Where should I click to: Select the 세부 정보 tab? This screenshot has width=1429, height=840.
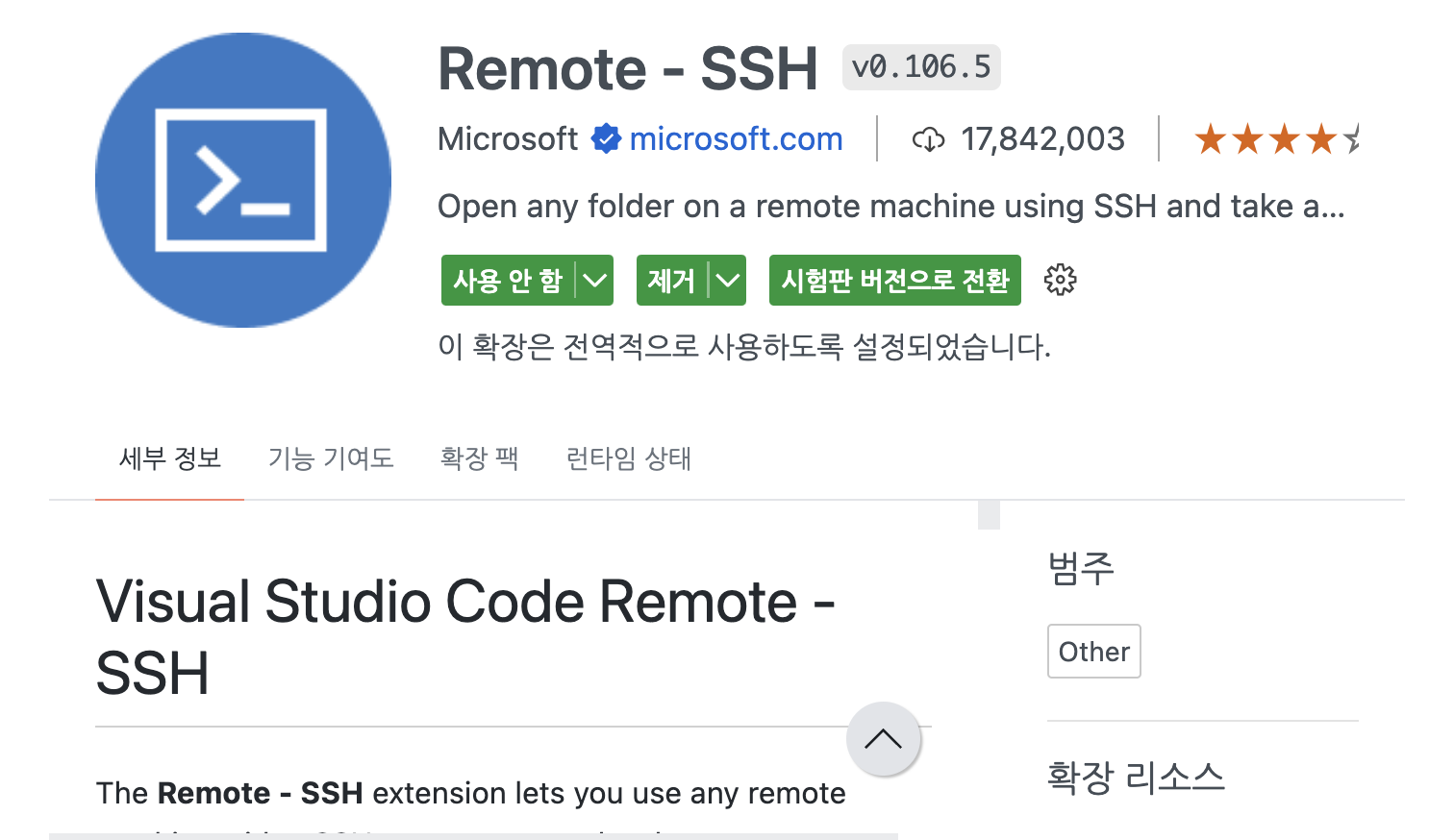[170, 458]
